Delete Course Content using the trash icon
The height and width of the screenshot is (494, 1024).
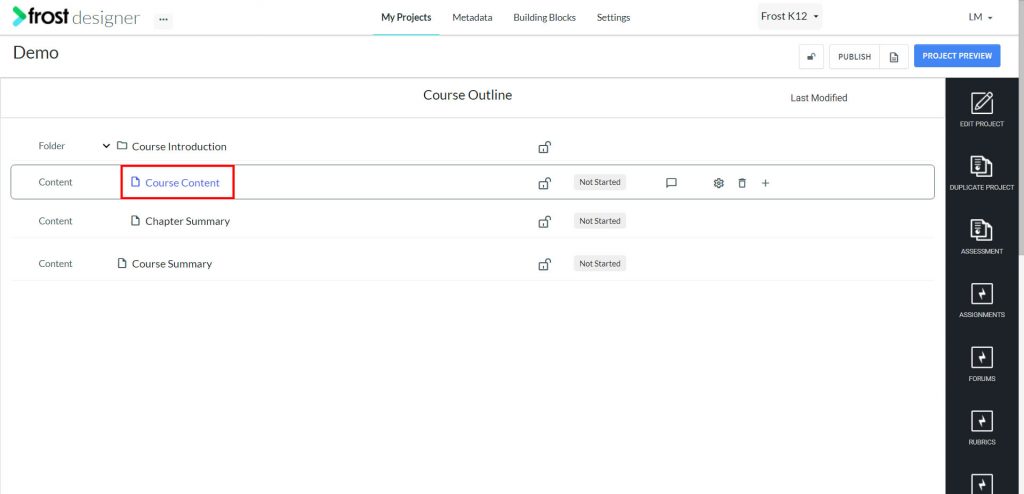pyautogui.click(x=742, y=183)
